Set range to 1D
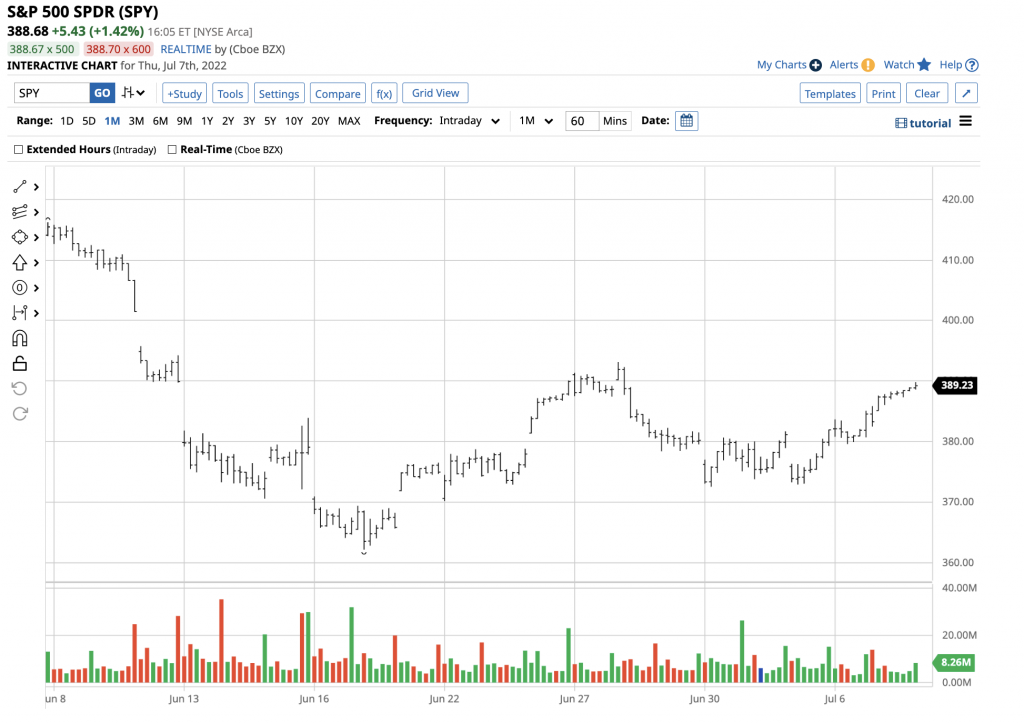The width and height of the screenshot is (1024, 723). click(x=67, y=121)
